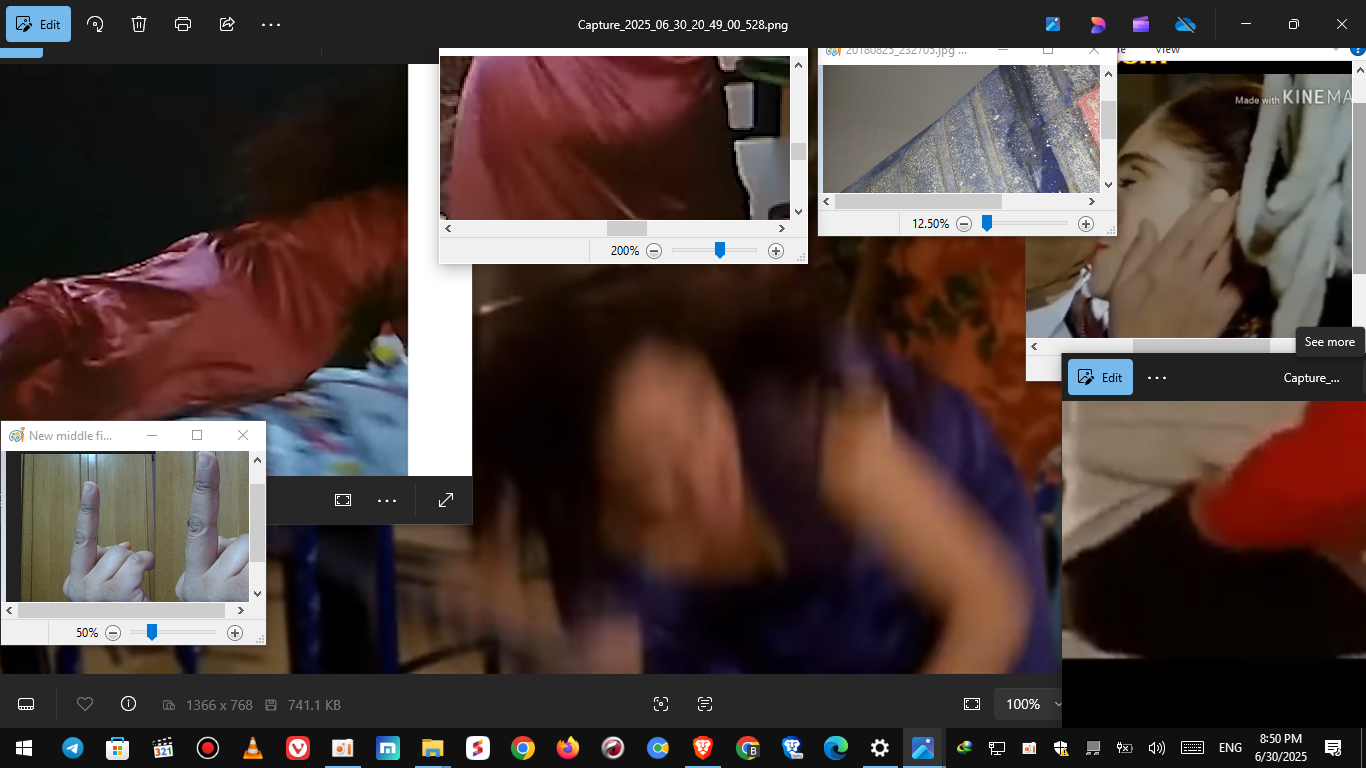This screenshot has width=1366, height=768.
Task: Click the OneDrive cloud icon in title bar
Action: tap(1185, 24)
